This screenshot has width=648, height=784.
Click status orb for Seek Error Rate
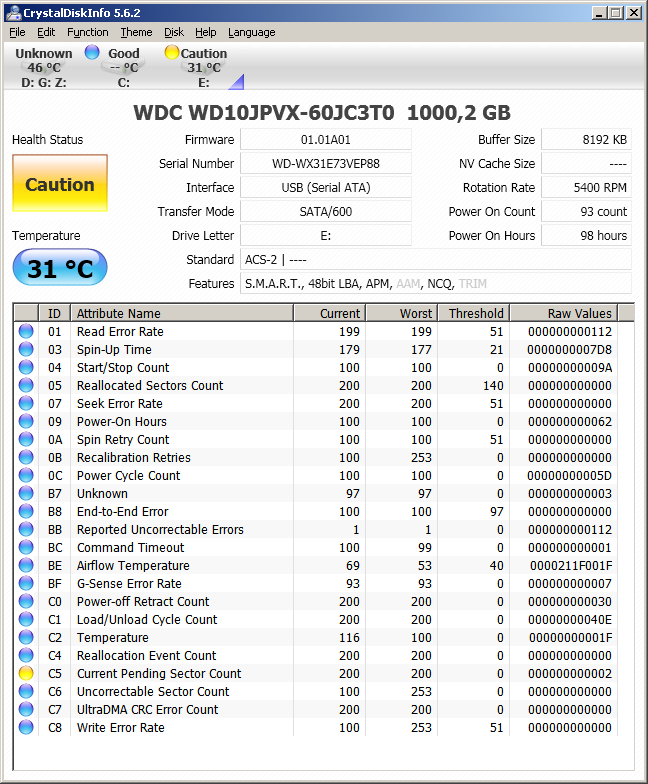(x=26, y=403)
